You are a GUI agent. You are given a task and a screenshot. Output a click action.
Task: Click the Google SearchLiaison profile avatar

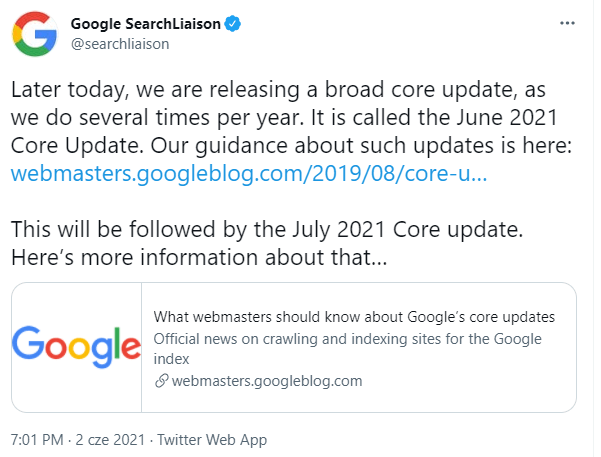34,34
